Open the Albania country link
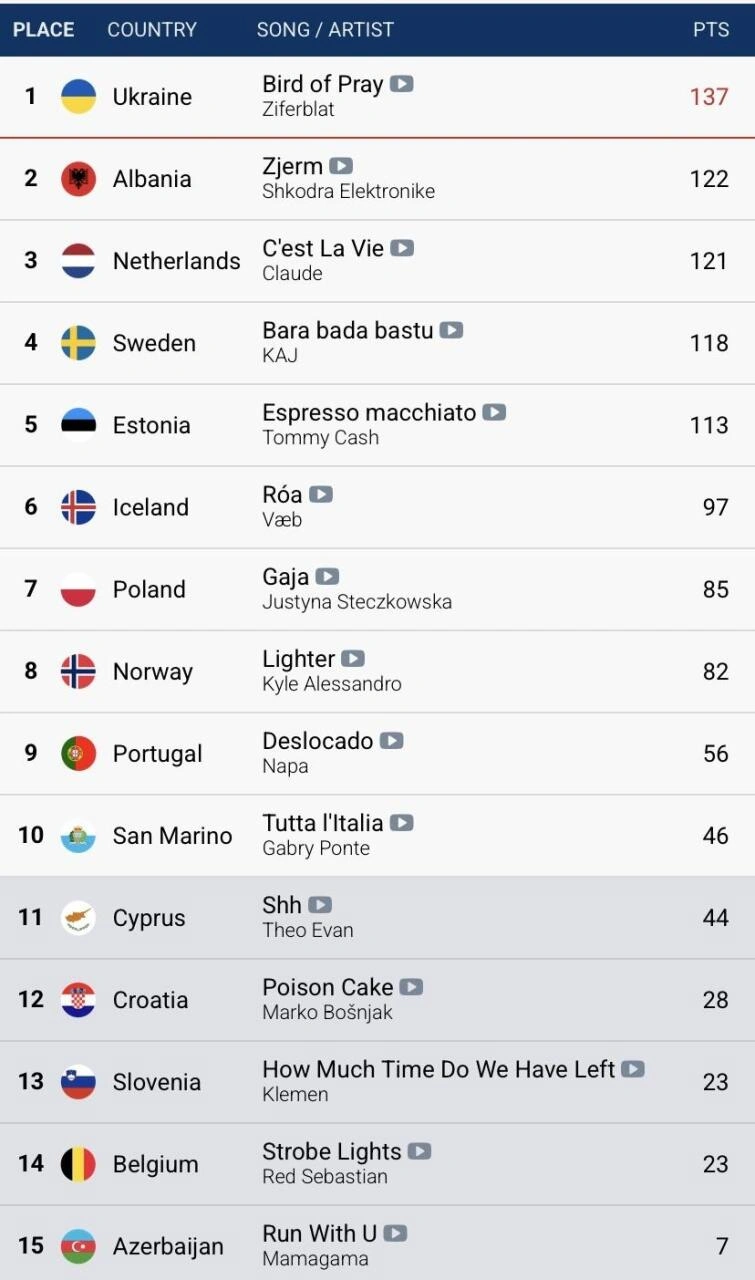 pyautogui.click(x=152, y=179)
